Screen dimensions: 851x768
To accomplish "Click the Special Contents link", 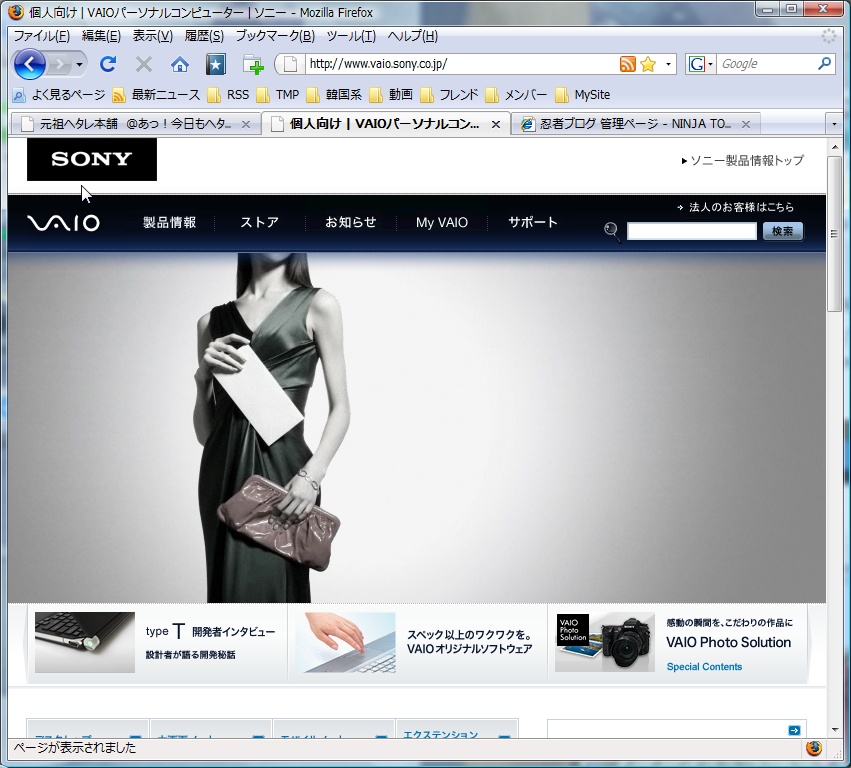I will (x=704, y=667).
